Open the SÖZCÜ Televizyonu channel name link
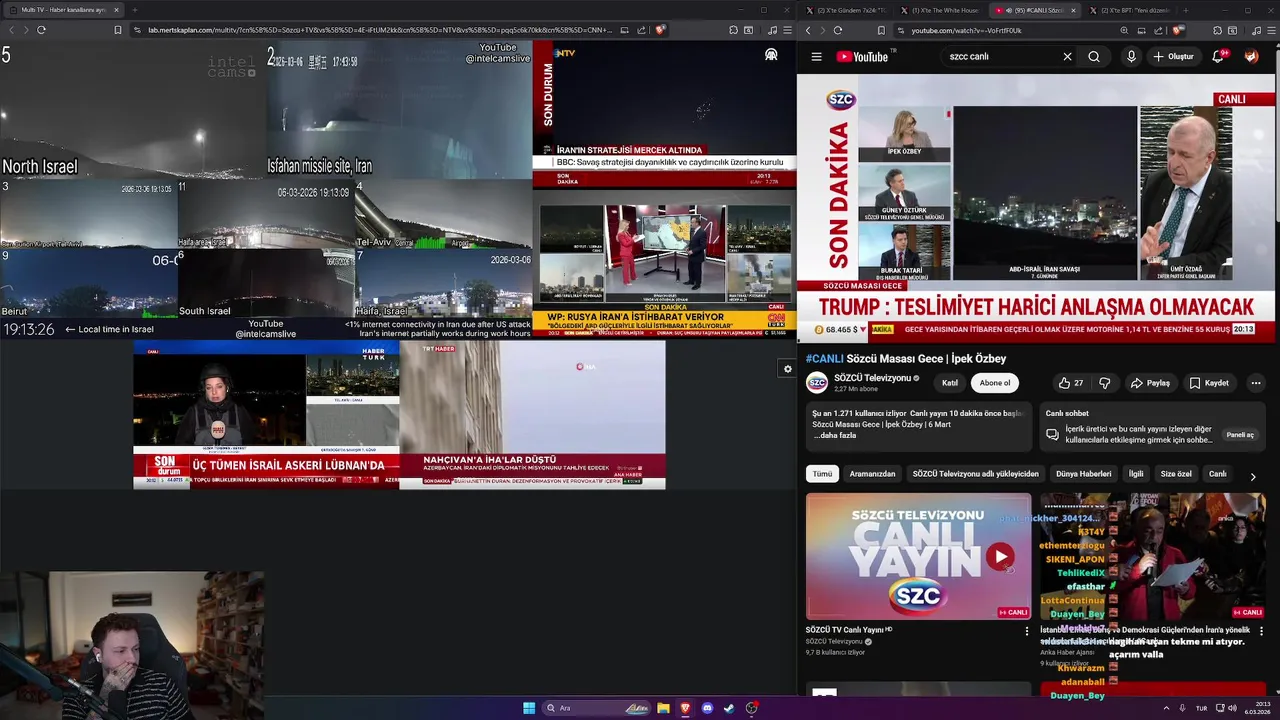Screen dimensions: 1280x720 tap(872, 378)
